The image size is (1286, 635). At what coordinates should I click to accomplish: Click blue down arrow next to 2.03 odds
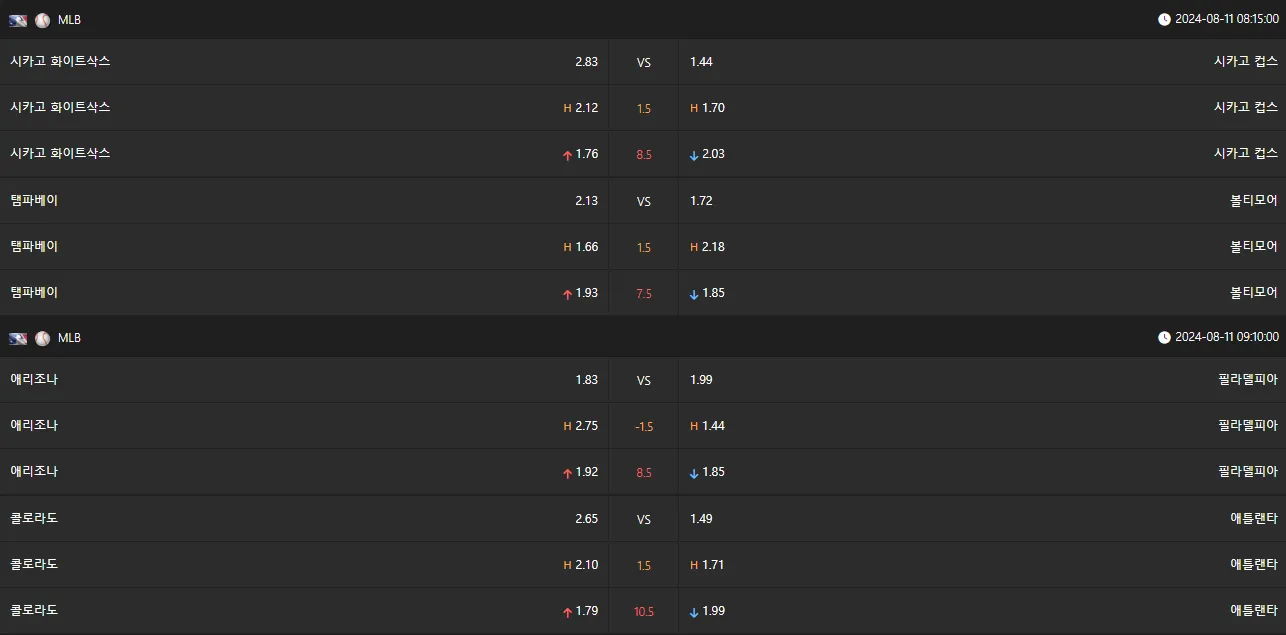[694, 155]
